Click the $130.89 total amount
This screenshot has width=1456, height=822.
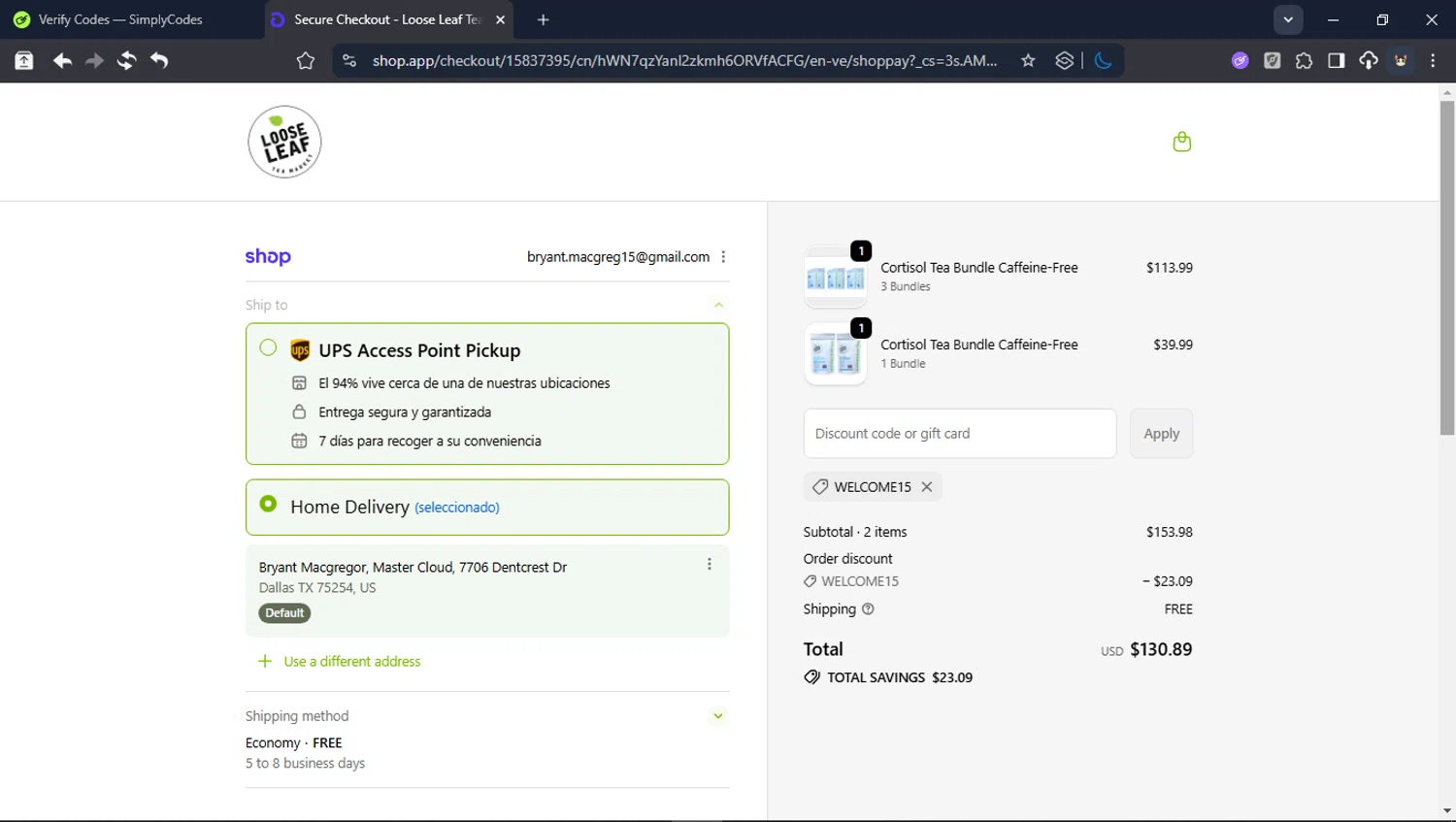pyautogui.click(x=1161, y=649)
